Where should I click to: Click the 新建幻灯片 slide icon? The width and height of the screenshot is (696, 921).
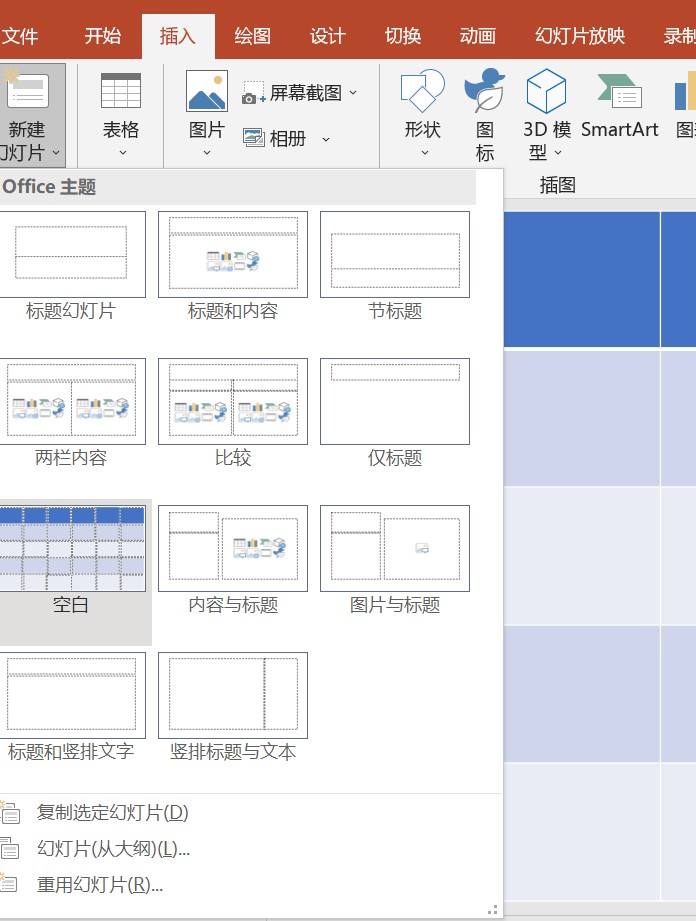27,89
